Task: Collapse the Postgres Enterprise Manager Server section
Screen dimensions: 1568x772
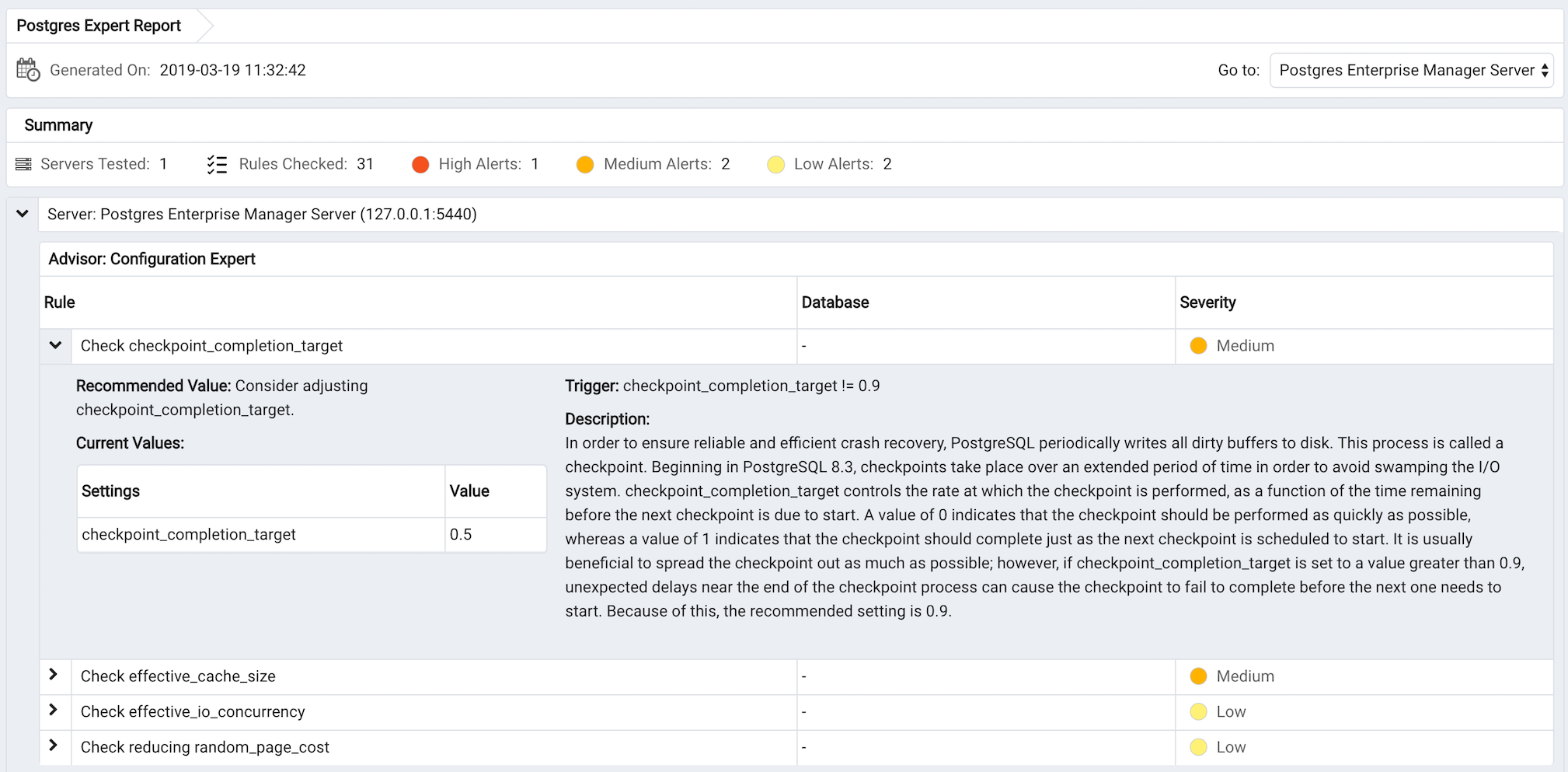Action: coord(23,214)
